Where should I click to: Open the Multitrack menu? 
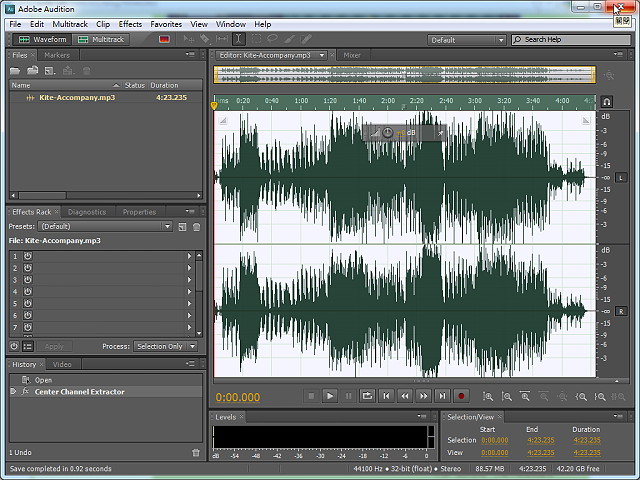pyautogui.click(x=70, y=24)
